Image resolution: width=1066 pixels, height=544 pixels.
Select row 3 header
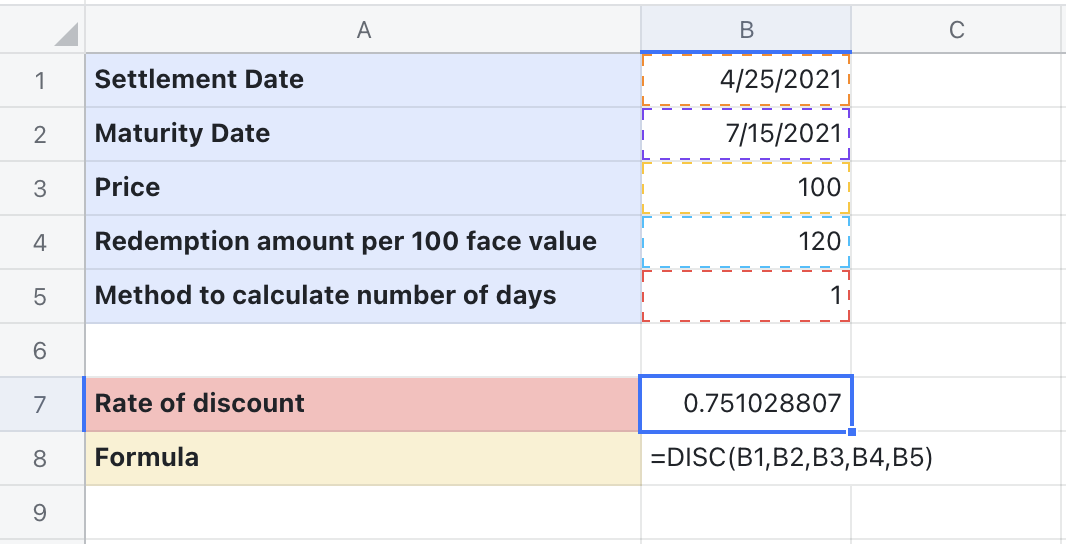pos(42,188)
